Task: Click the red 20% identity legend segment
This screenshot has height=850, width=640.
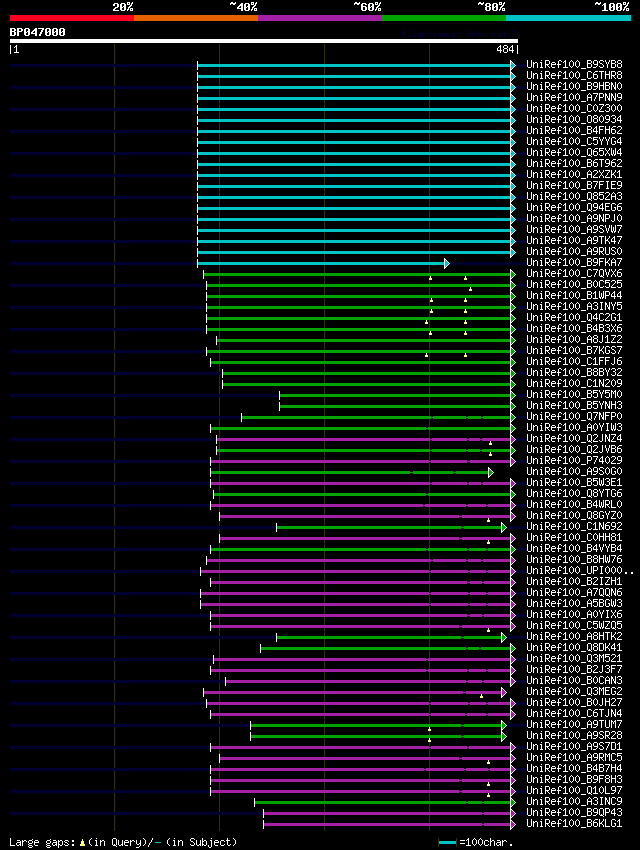Action: click(72, 18)
